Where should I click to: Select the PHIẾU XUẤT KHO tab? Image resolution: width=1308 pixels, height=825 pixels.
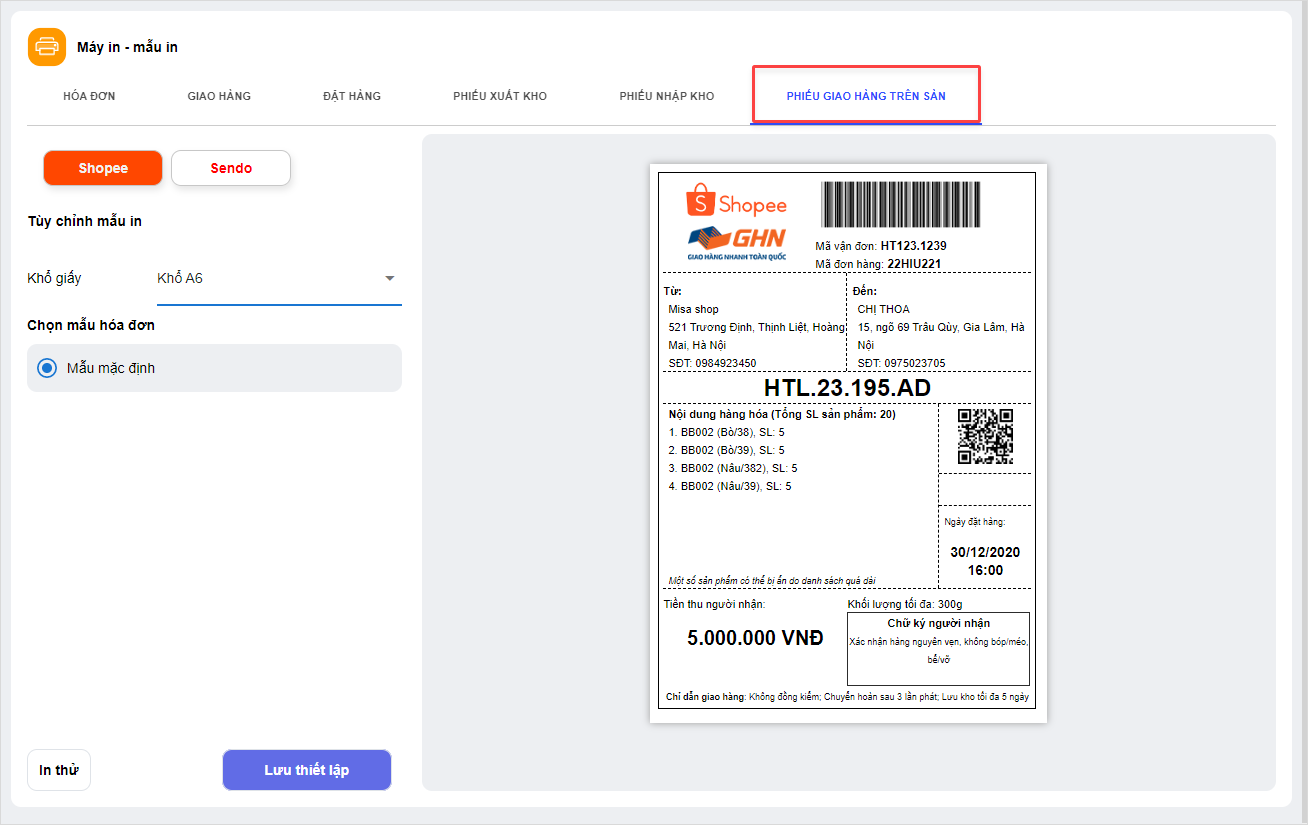(500, 96)
